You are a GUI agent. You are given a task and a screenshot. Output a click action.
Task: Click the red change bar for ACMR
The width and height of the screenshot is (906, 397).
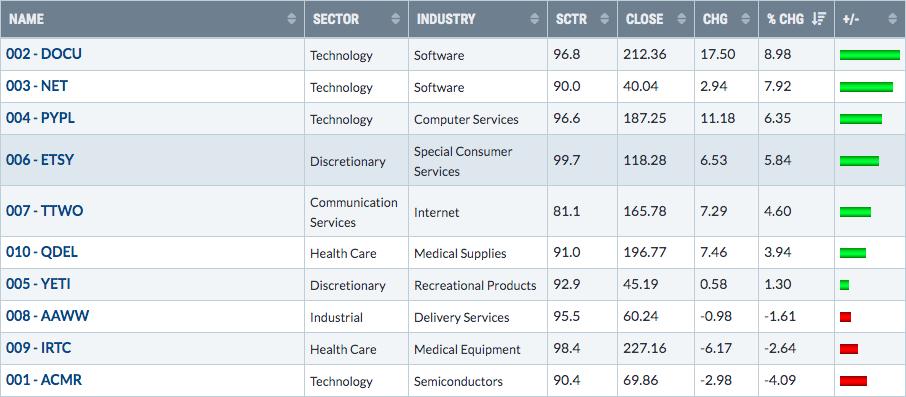pyautogui.click(x=853, y=381)
